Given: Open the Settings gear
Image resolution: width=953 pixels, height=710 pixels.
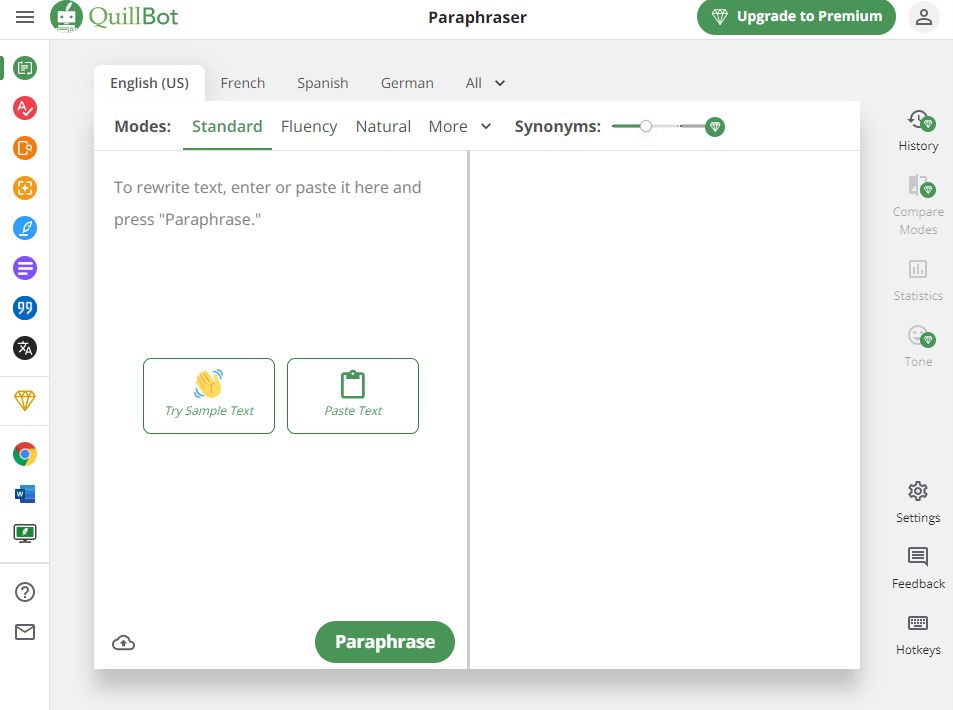Looking at the screenshot, I should pyautogui.click(x=918, y=502).
